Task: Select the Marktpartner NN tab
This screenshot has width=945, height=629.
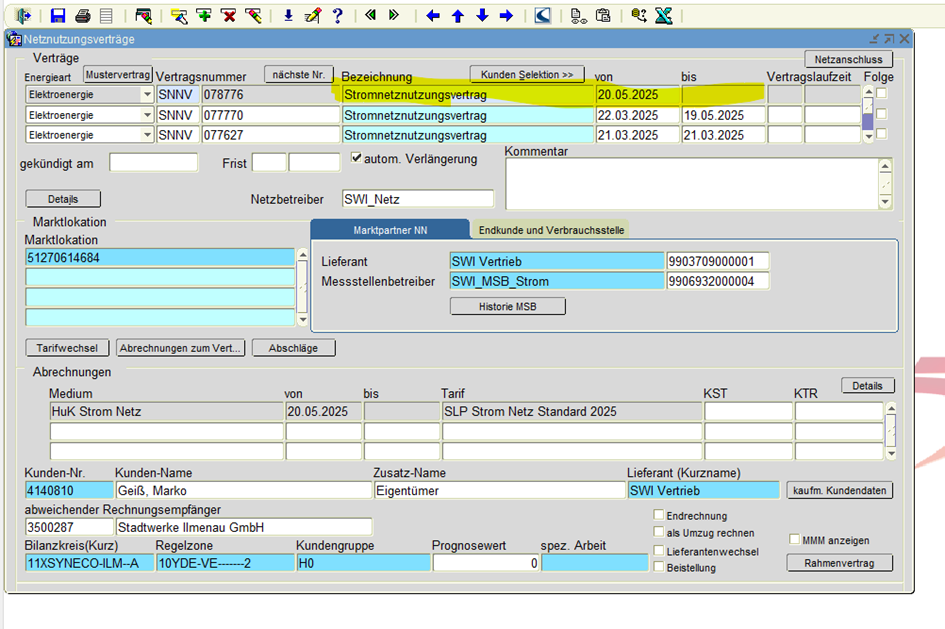Action: coord(389,230)
